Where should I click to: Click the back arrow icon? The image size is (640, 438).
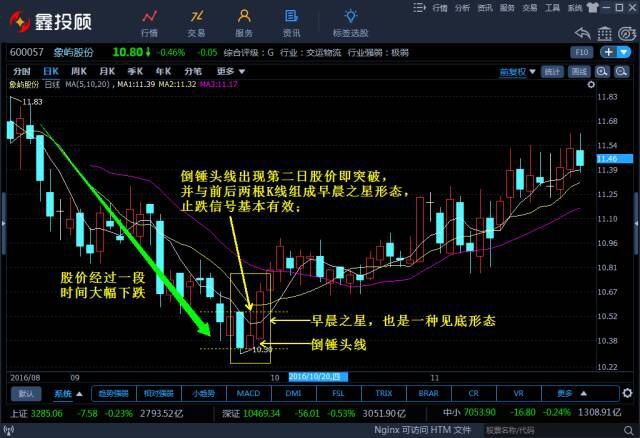pyautogui.click(x=582, y=33)
